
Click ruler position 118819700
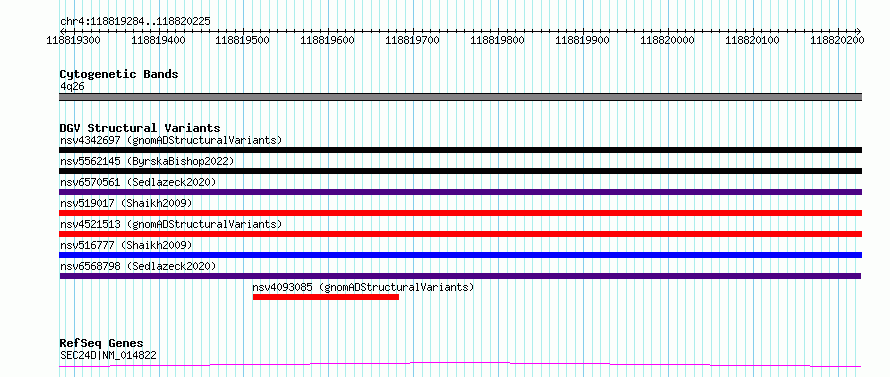pyautogui.click(x=413, y=40)
